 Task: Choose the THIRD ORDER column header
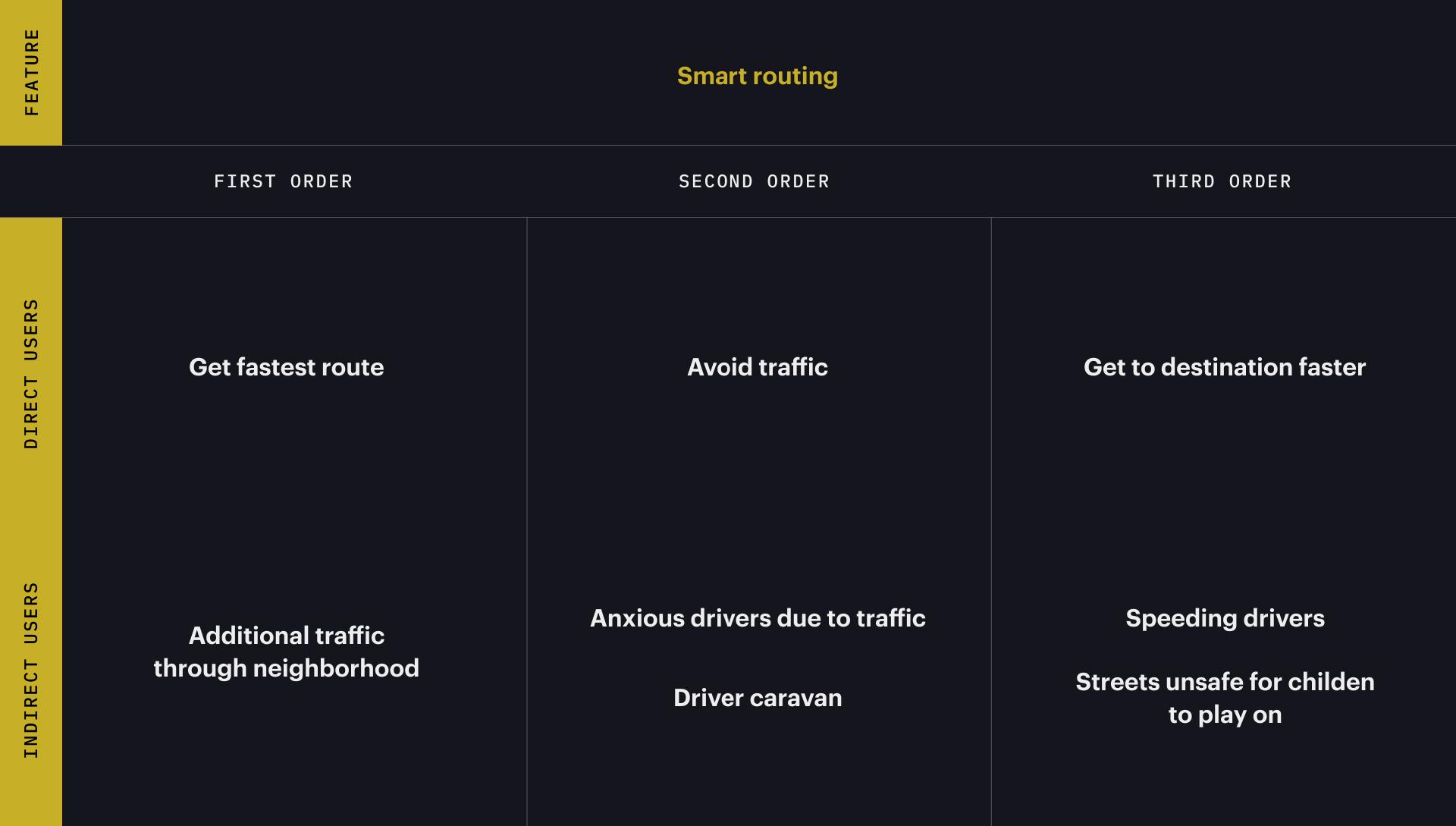[x=1222, y=181]
